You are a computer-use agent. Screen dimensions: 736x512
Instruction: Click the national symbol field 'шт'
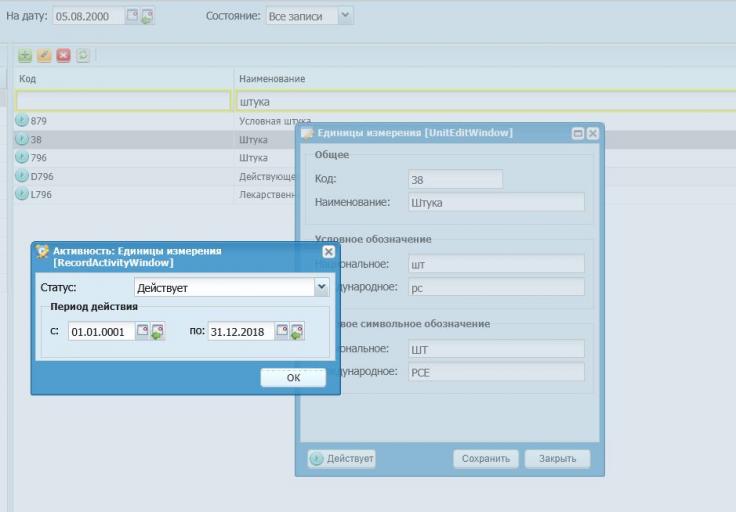click(x=497, y=264)
